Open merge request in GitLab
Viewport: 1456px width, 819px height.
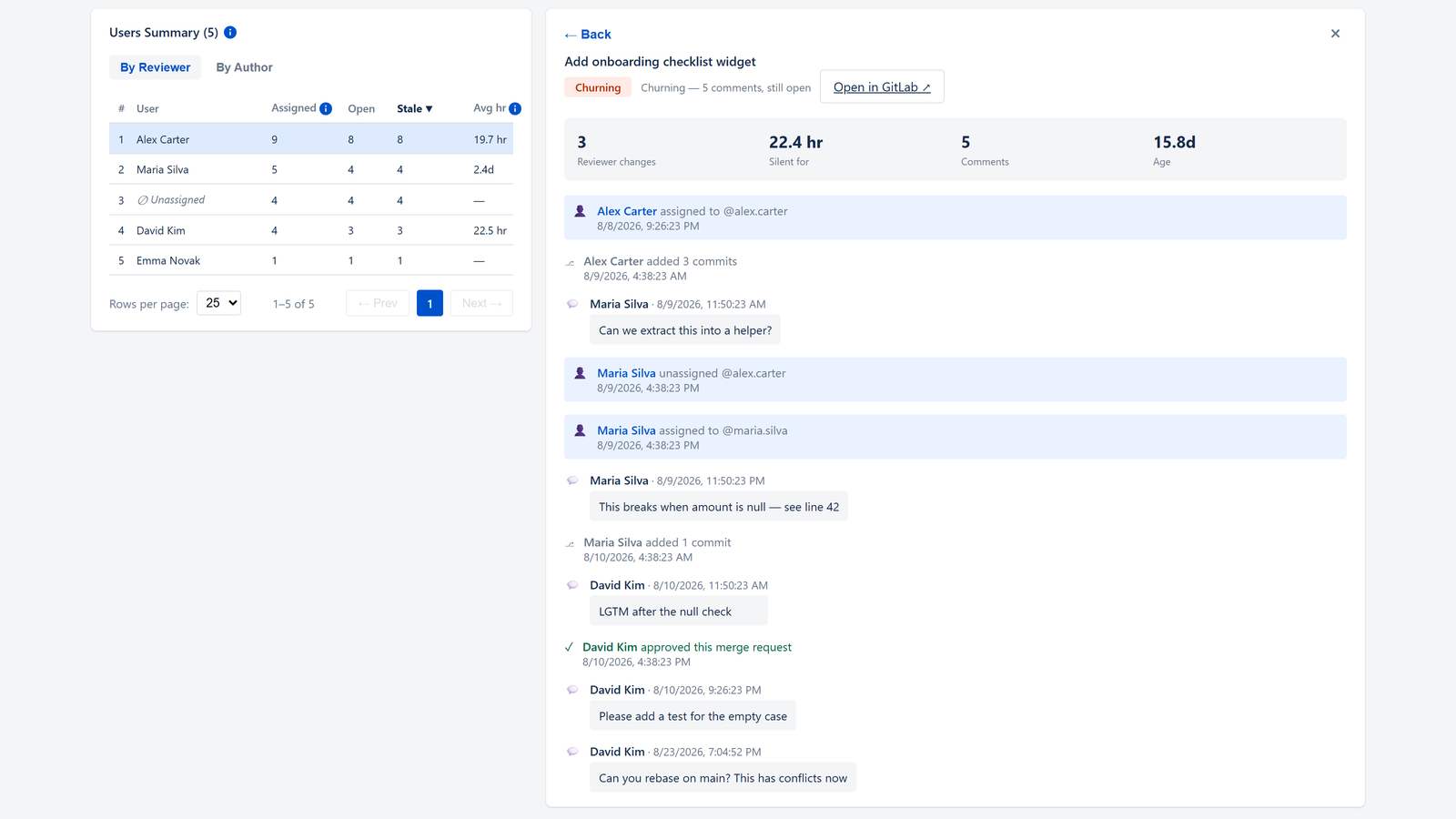tap(882, 86)
